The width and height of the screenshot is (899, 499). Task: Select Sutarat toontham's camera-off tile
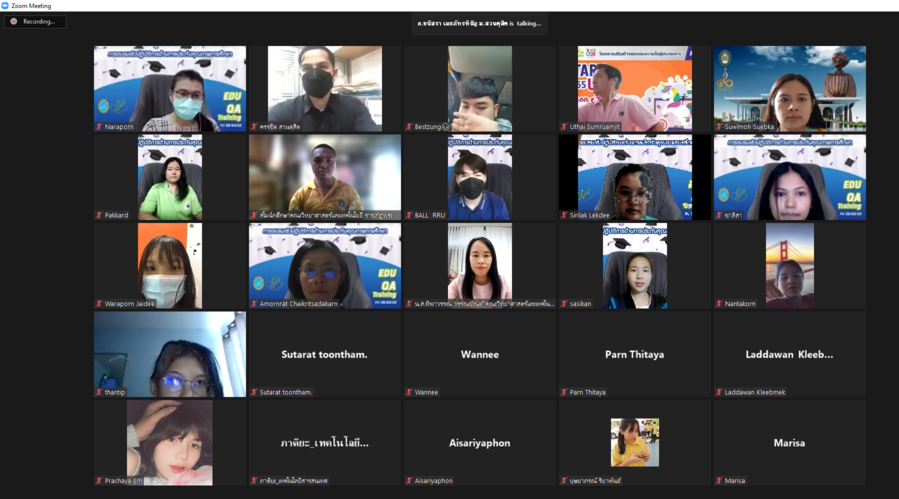325,354
